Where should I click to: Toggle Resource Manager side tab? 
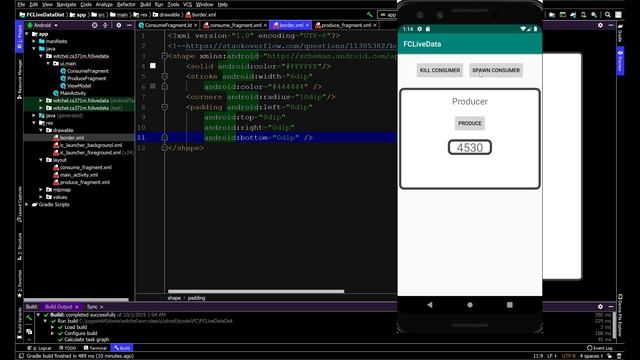click(x=19, y=79)
